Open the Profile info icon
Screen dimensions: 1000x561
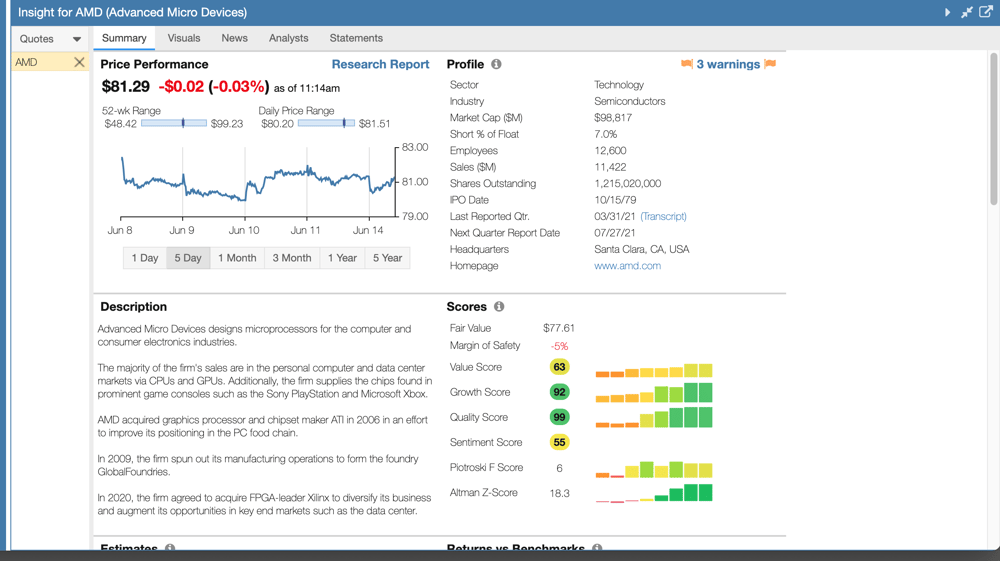(496, 64)
